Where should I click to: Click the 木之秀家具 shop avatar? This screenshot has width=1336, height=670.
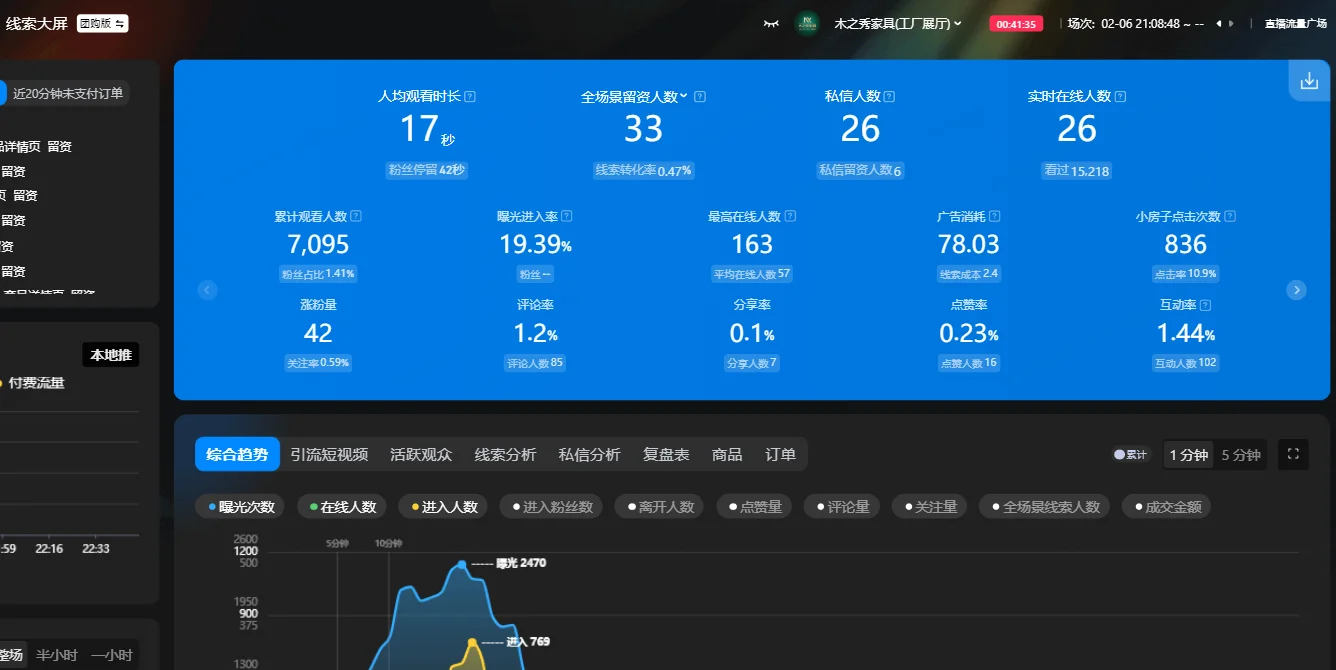click(x=807, y=23)
